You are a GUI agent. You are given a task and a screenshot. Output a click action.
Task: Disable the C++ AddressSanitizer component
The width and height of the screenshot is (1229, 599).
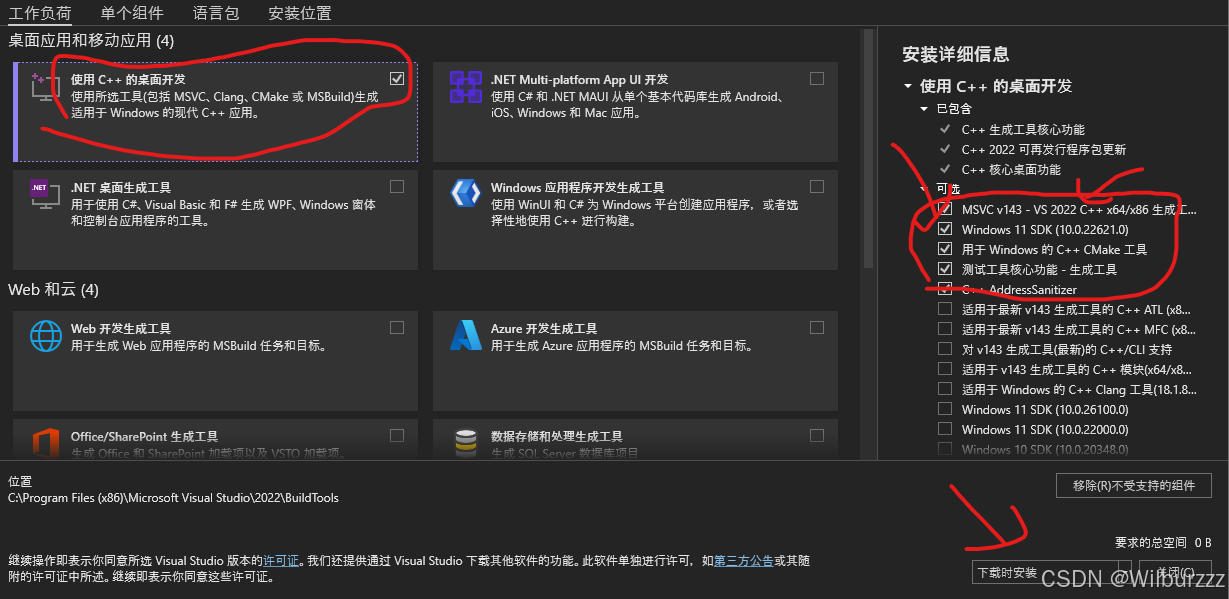coord(945,289)
